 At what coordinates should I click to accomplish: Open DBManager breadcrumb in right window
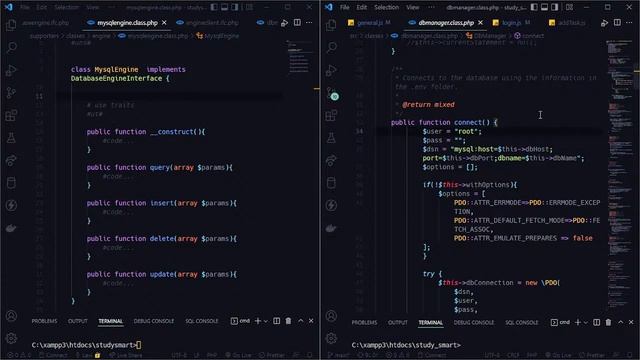[486, 36]
